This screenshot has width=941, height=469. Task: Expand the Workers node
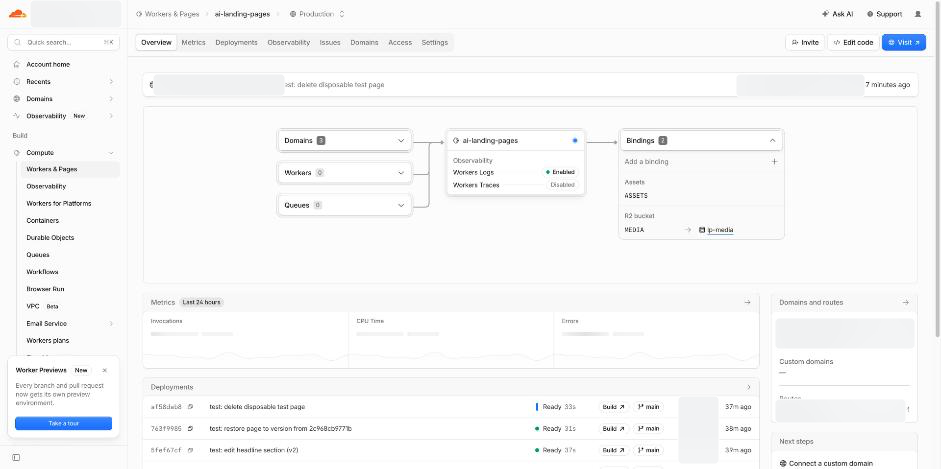[x=401, y=173]
